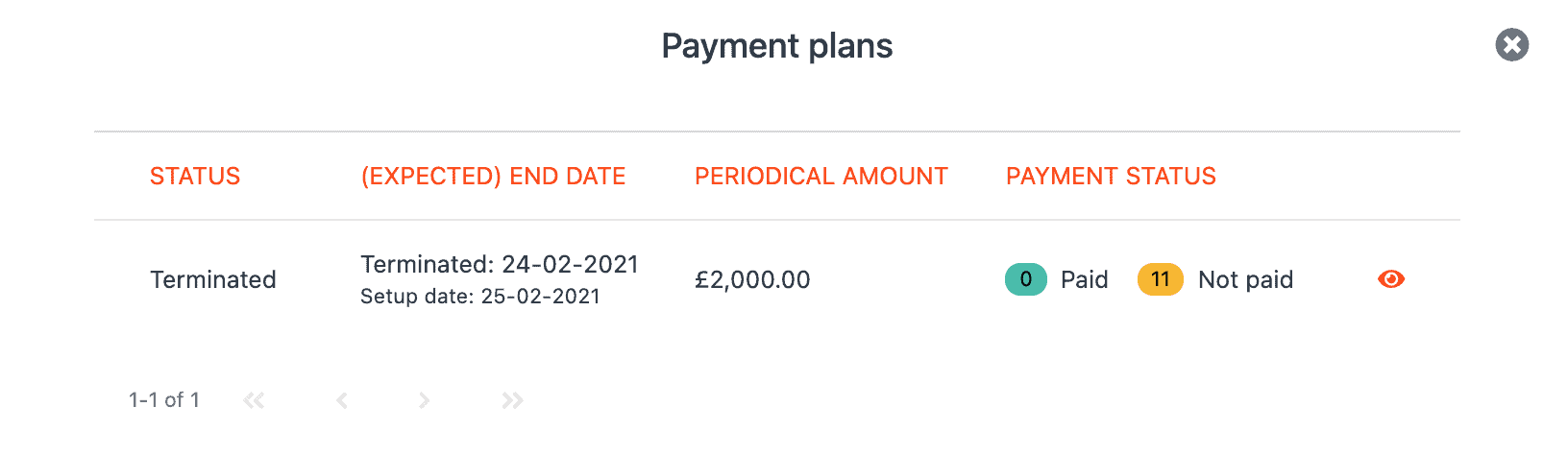Image resolution: width=1568 pixels, height=455 pixels.
Task: Select the Terminated status cell
Action: click(x=213, y=279)
